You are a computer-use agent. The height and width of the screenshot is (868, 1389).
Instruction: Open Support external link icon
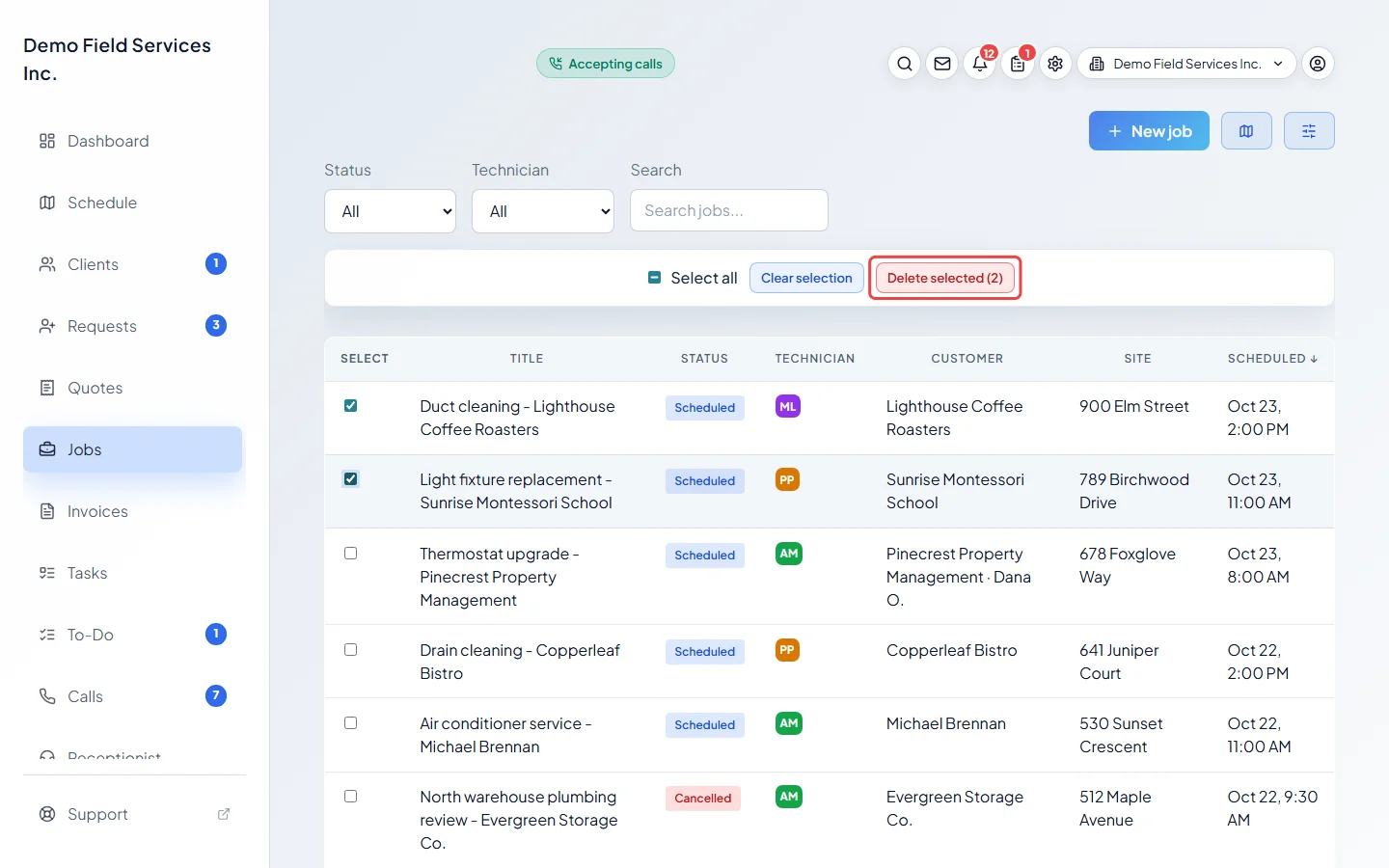tap(224, 814)
